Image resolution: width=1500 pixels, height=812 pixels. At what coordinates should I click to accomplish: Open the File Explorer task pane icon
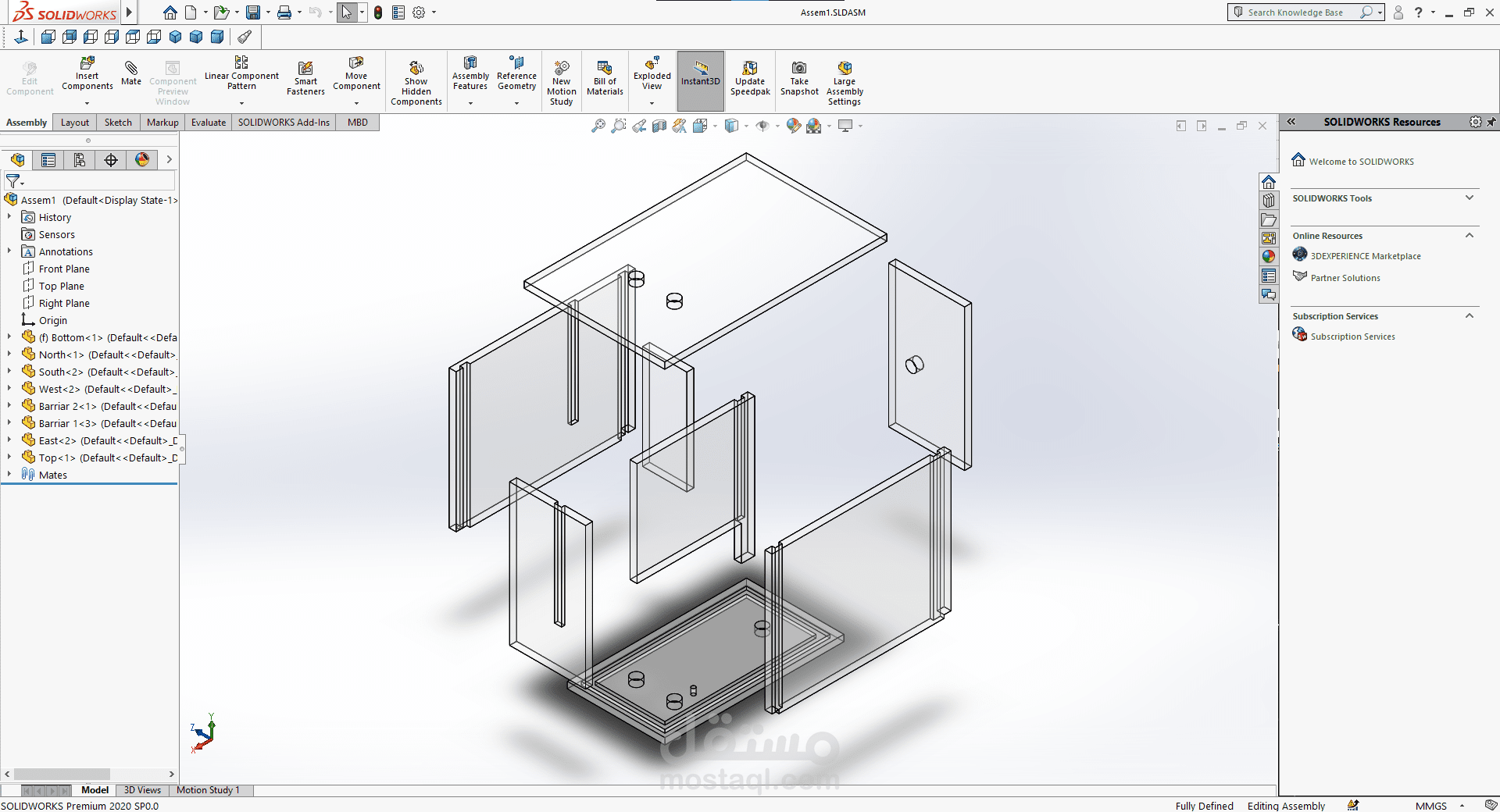click(1269, 219)
